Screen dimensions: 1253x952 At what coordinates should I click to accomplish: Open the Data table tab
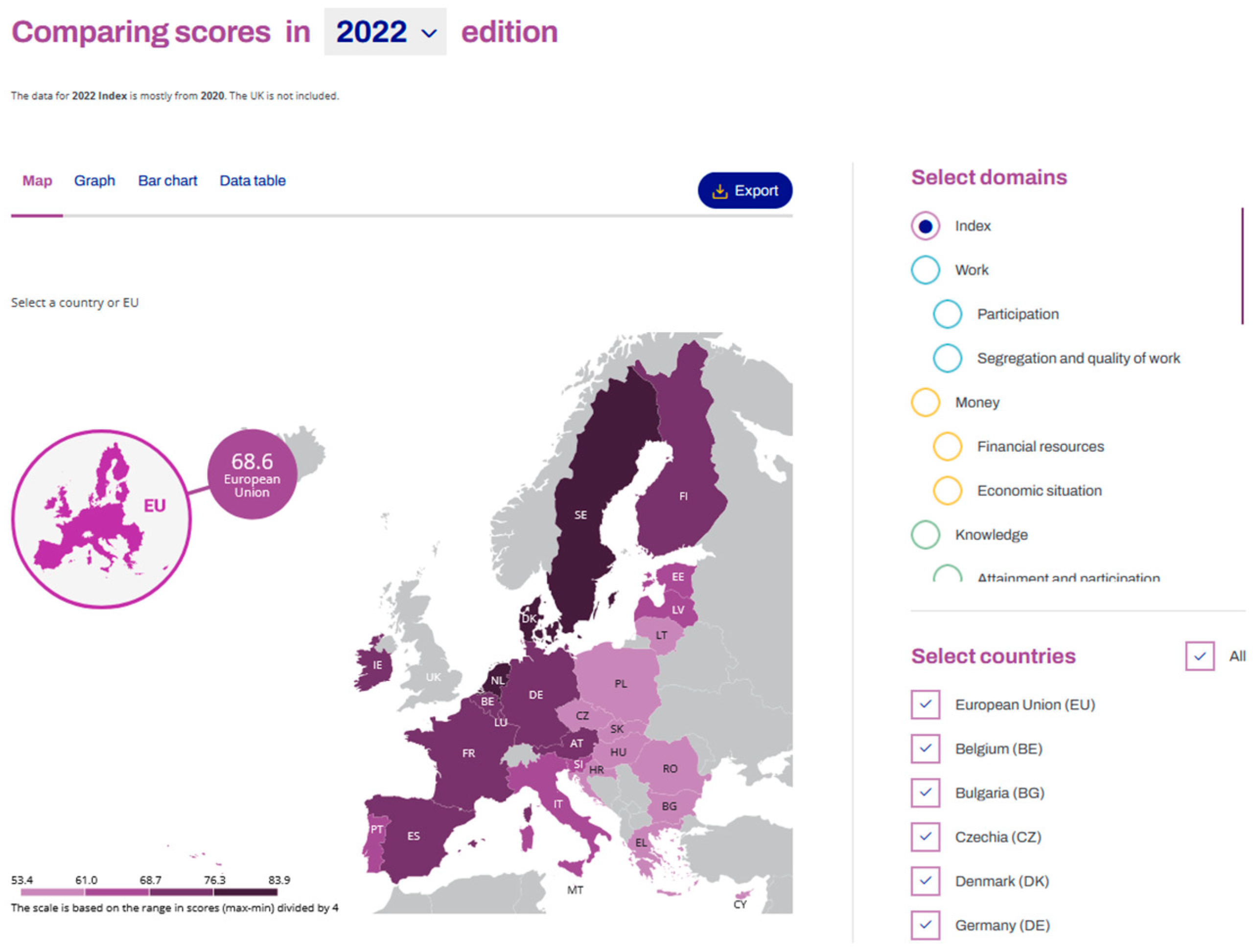pyautogui.click(x=252, y=181)
